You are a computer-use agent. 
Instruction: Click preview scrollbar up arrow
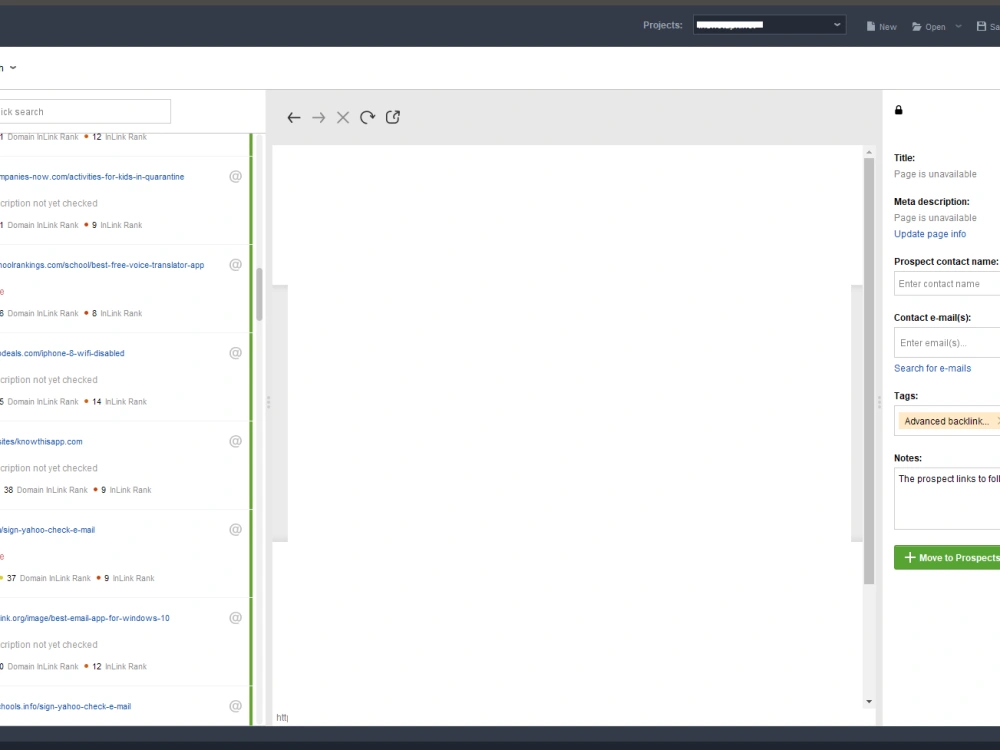tap(869, 152)
